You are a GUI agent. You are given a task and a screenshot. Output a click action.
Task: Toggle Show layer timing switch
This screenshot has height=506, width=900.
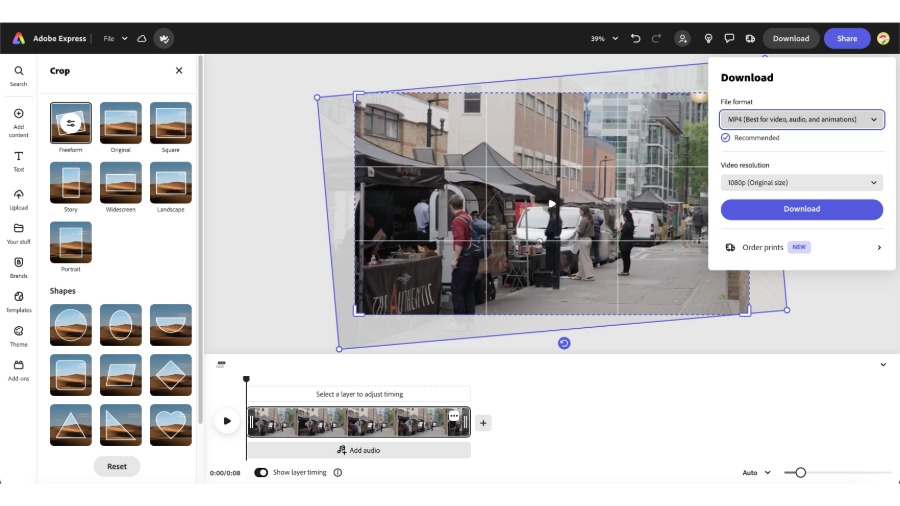(x=261, y=473)
